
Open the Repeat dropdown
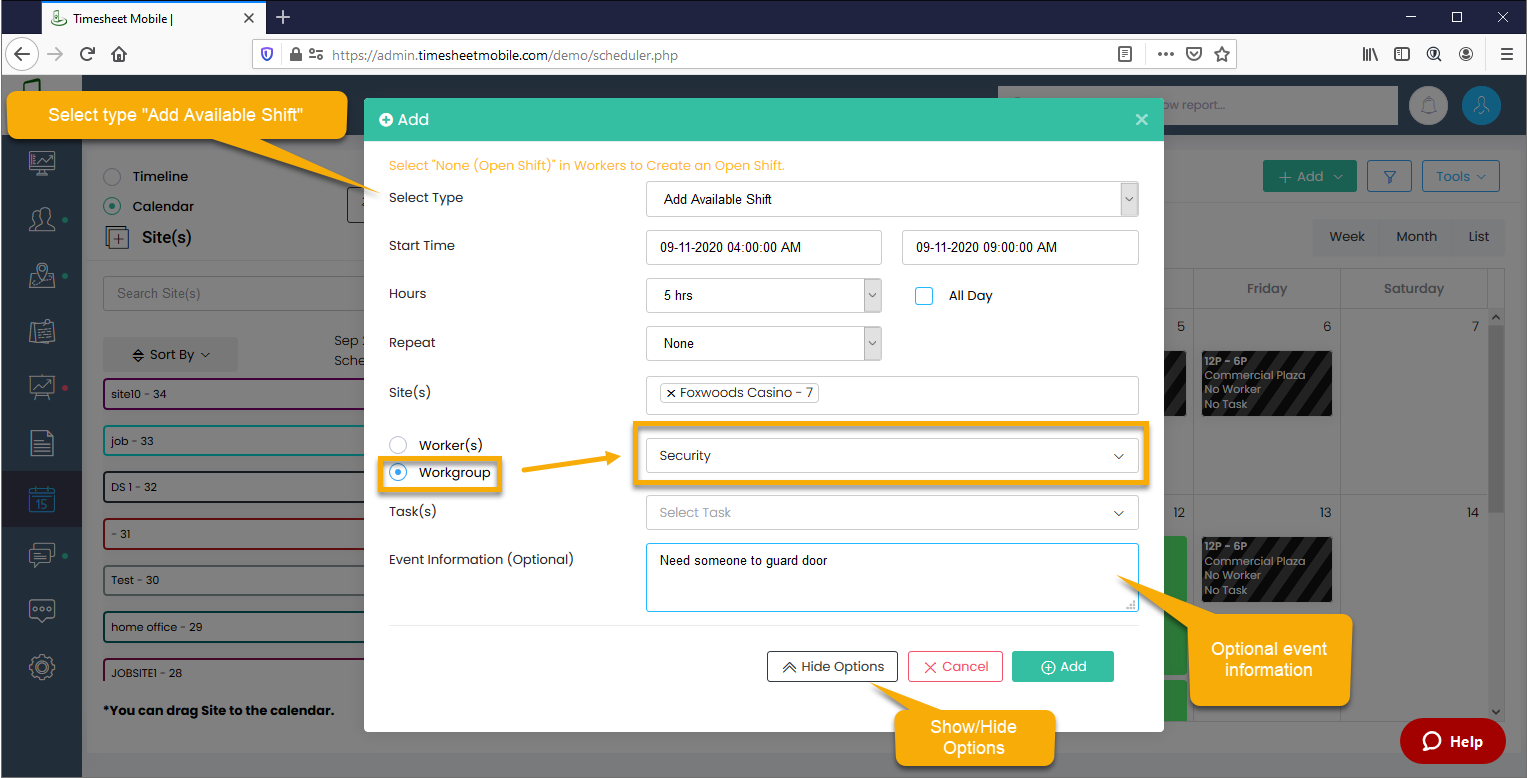tap(763, 343)
